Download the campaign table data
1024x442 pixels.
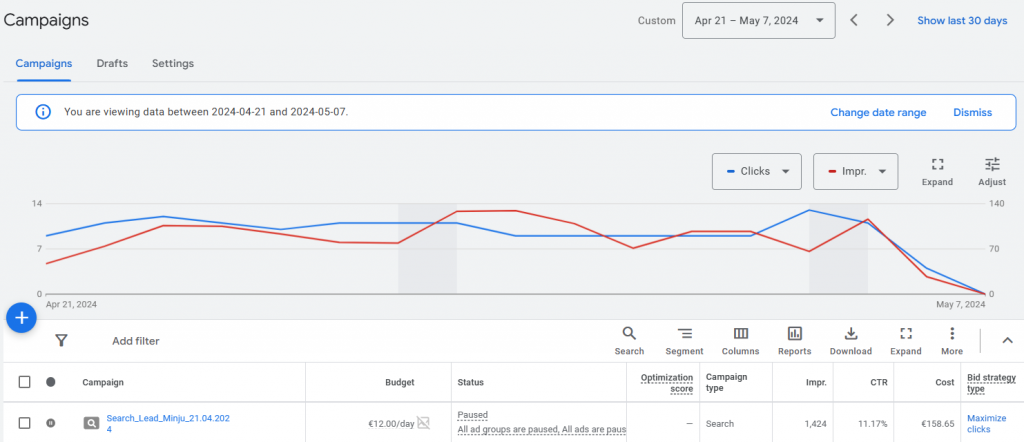tap(851, 340)
